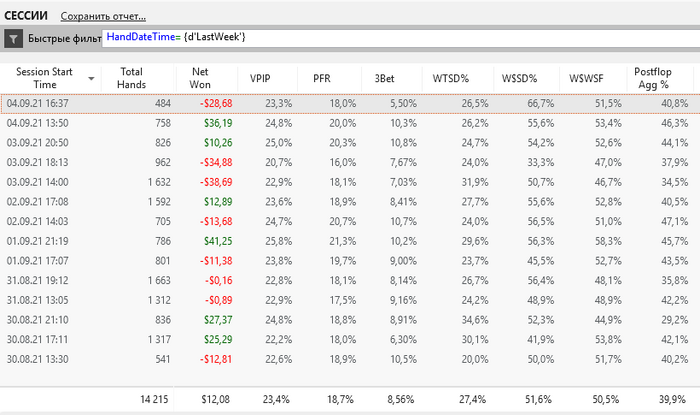Image resolution: width=700 pixels, height=415 pixels.
Task: Click W$WSF cell 58,3%
Action: click(608, 241)
